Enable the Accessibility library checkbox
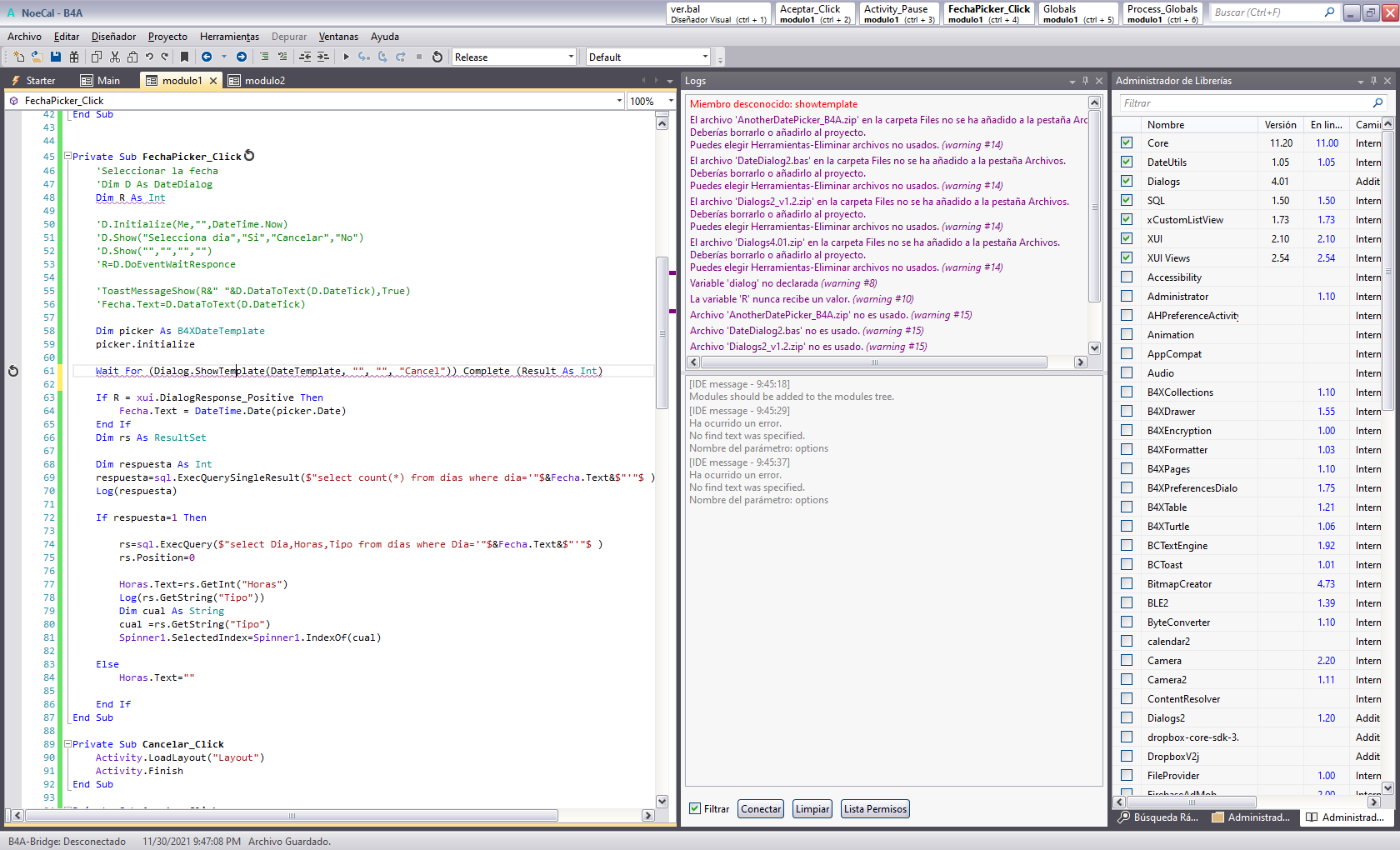 tap(1127, 277)
